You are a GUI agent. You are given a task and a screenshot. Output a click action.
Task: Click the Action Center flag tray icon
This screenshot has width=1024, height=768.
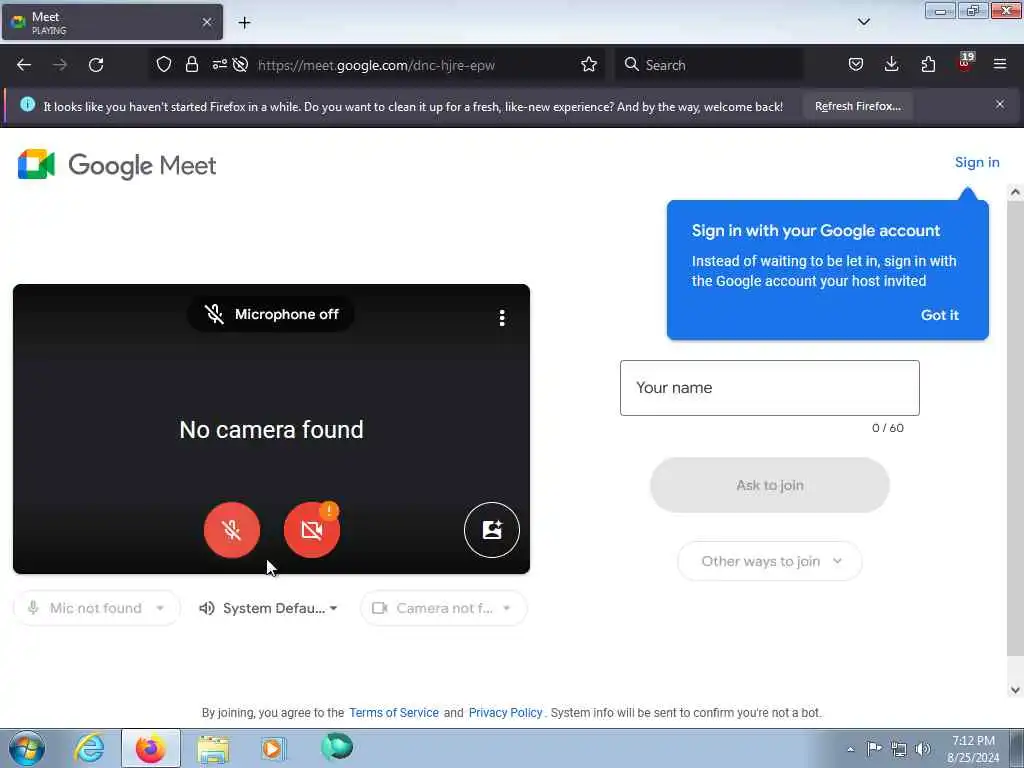tap(874, 748)
